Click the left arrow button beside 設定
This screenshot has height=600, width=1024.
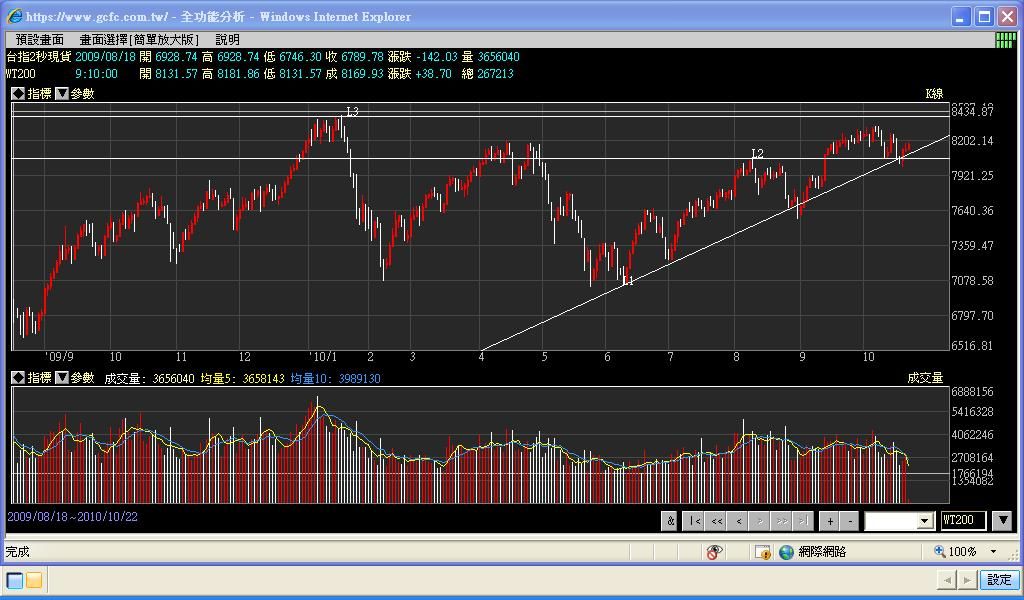[947, 579]
